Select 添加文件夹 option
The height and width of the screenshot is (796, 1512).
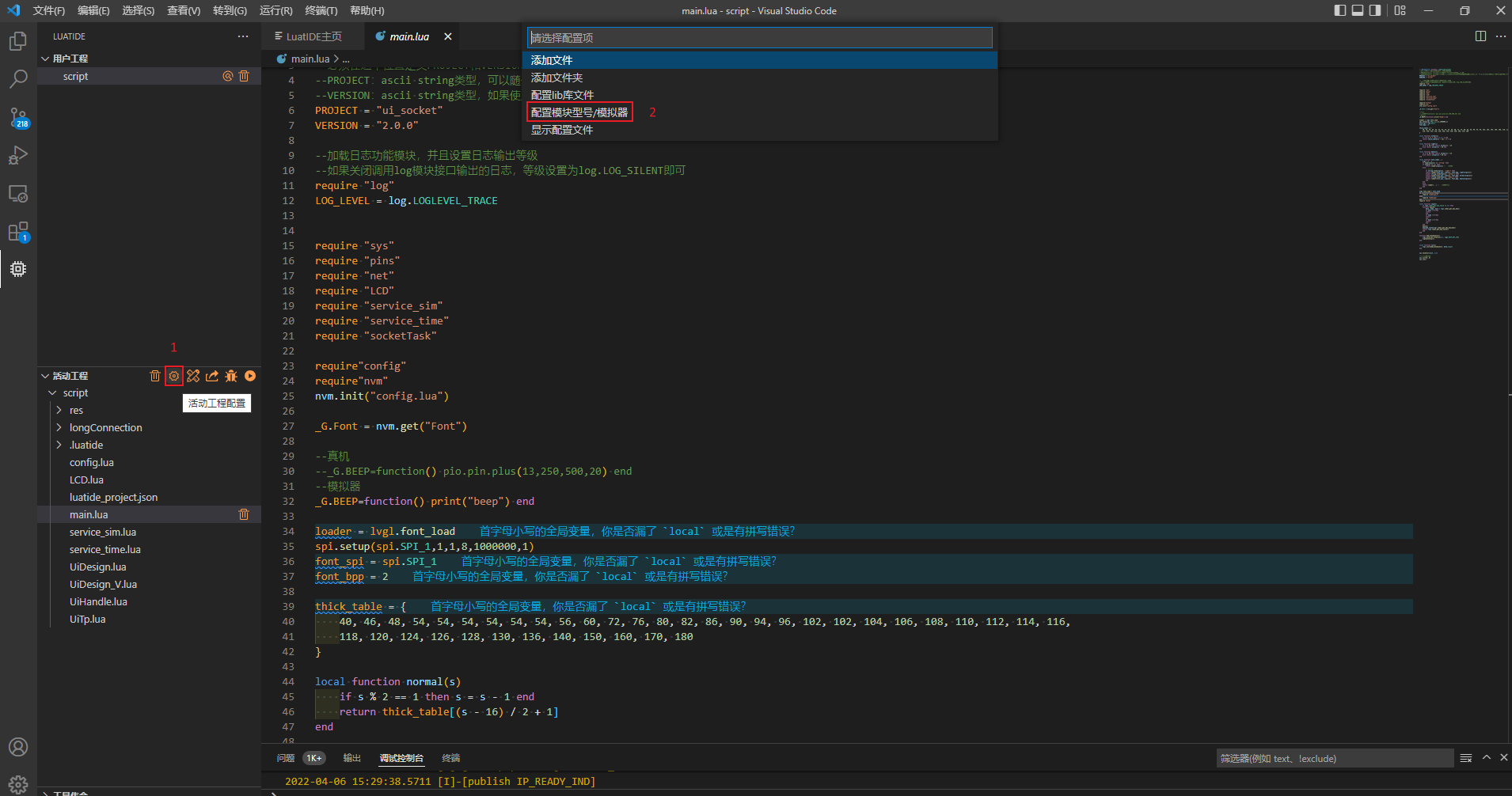click(x=759, y=78)
